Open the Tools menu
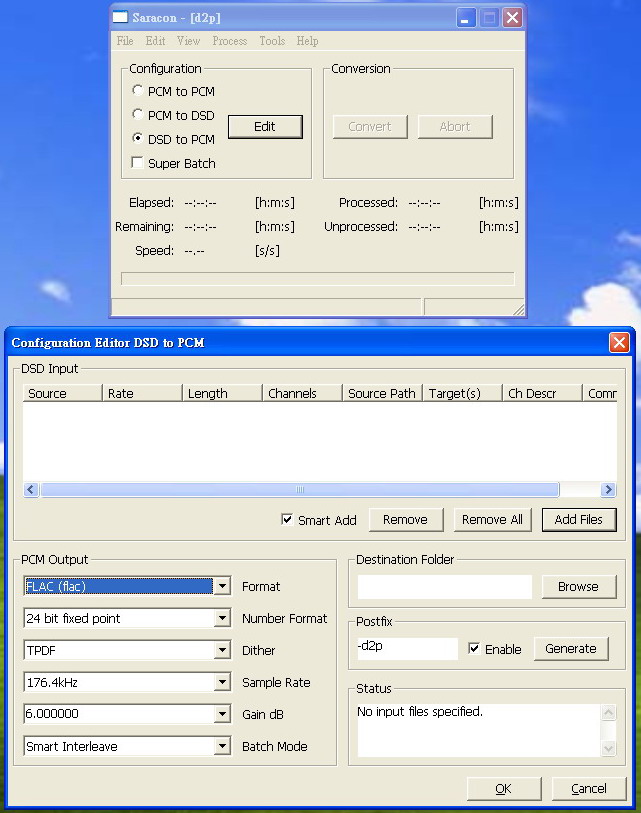 coord(272,41)
